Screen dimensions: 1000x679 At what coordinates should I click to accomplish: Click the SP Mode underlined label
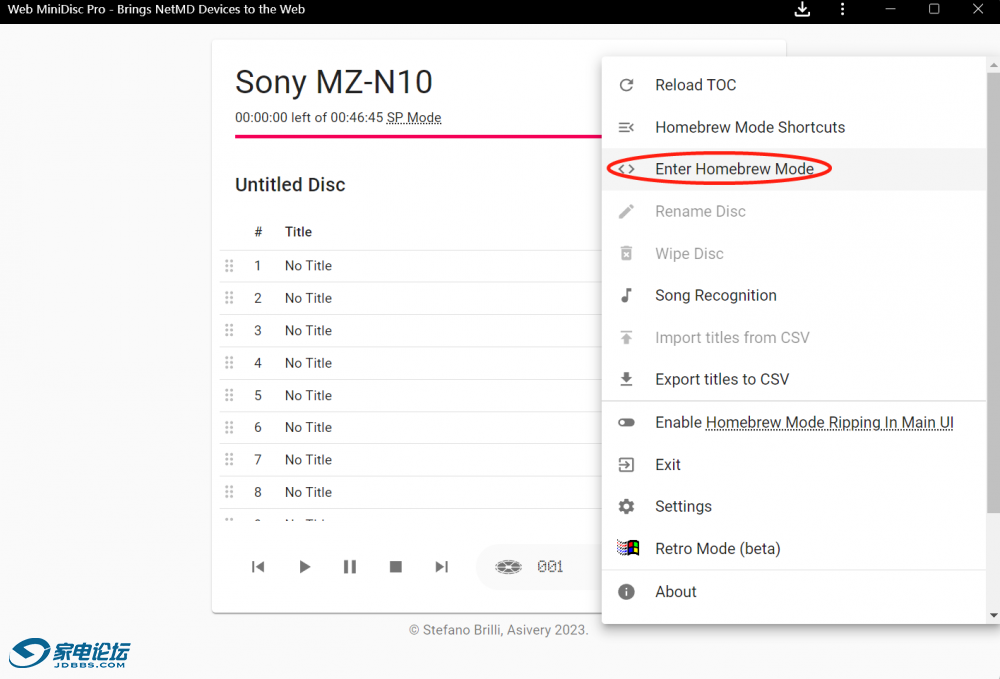coord(414,118)
